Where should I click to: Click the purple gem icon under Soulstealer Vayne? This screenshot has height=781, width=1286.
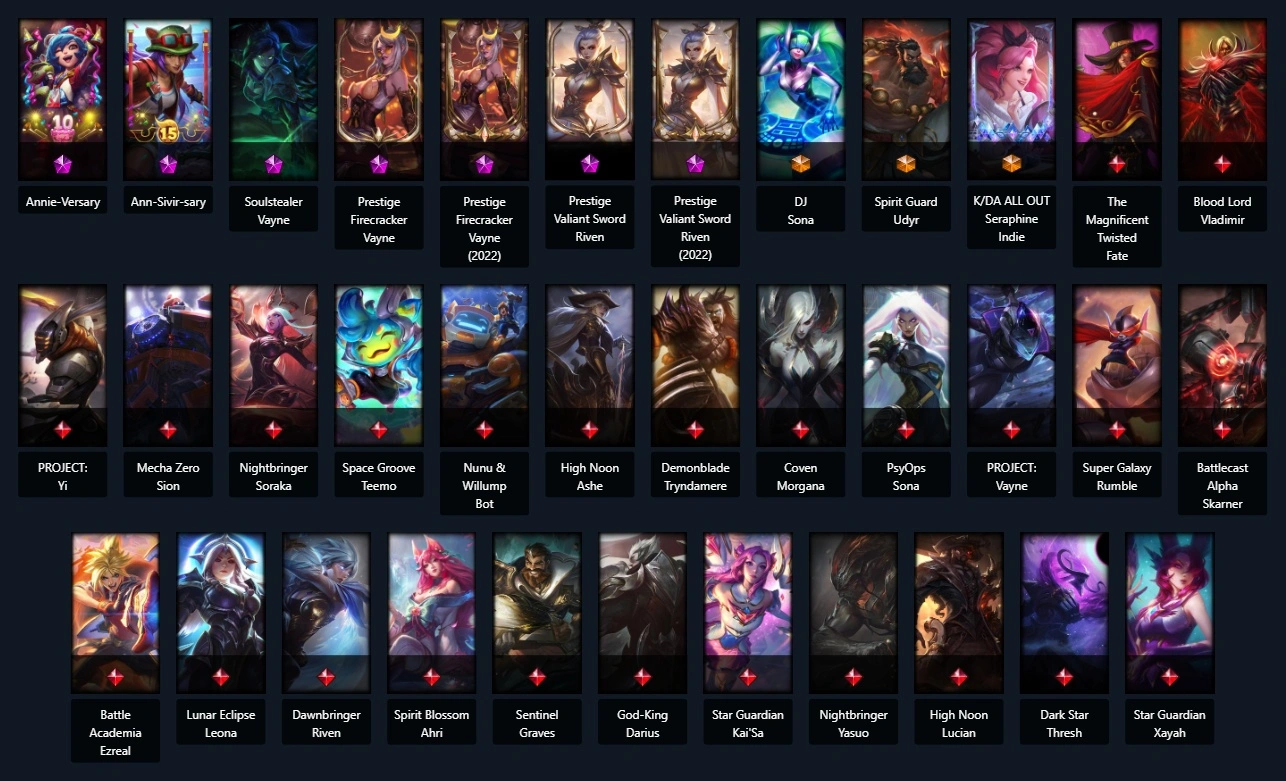click(273, 164)
